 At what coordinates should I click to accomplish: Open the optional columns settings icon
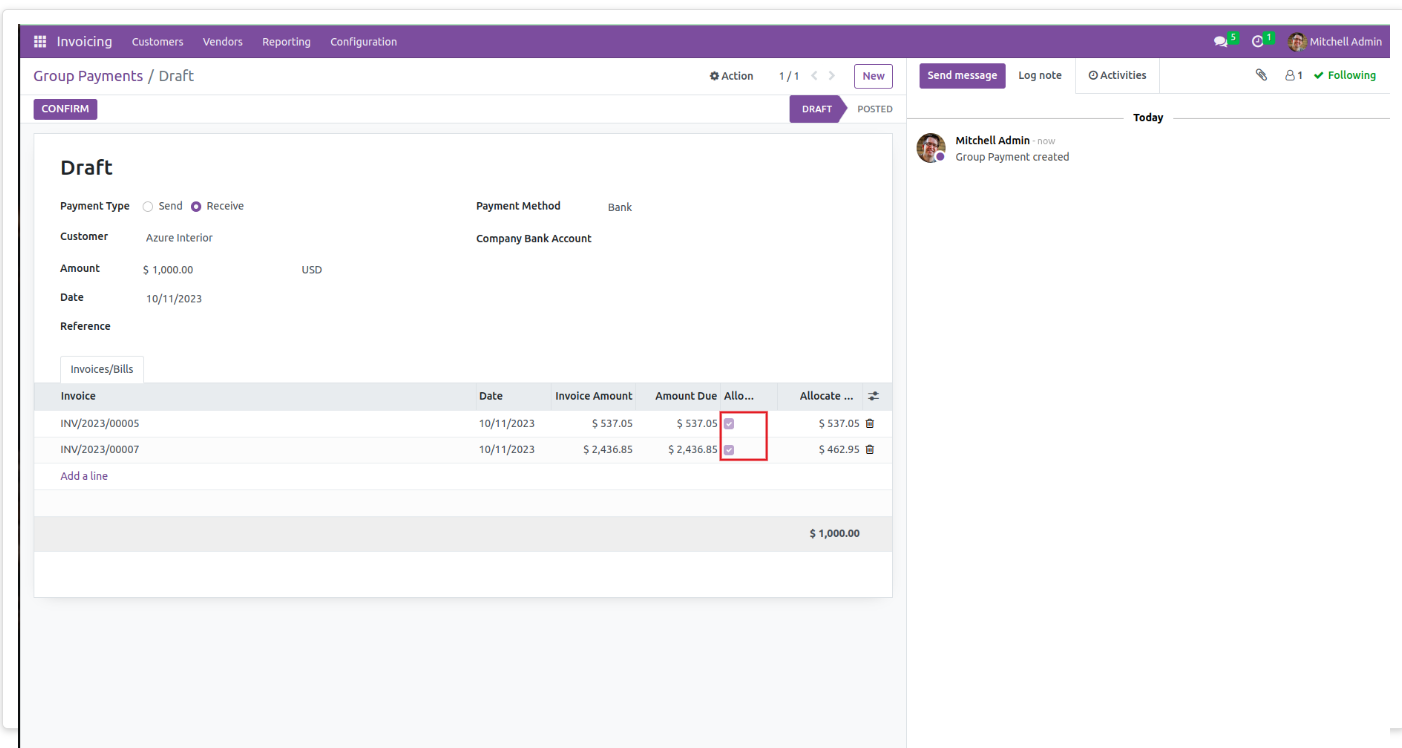point(873,397)
